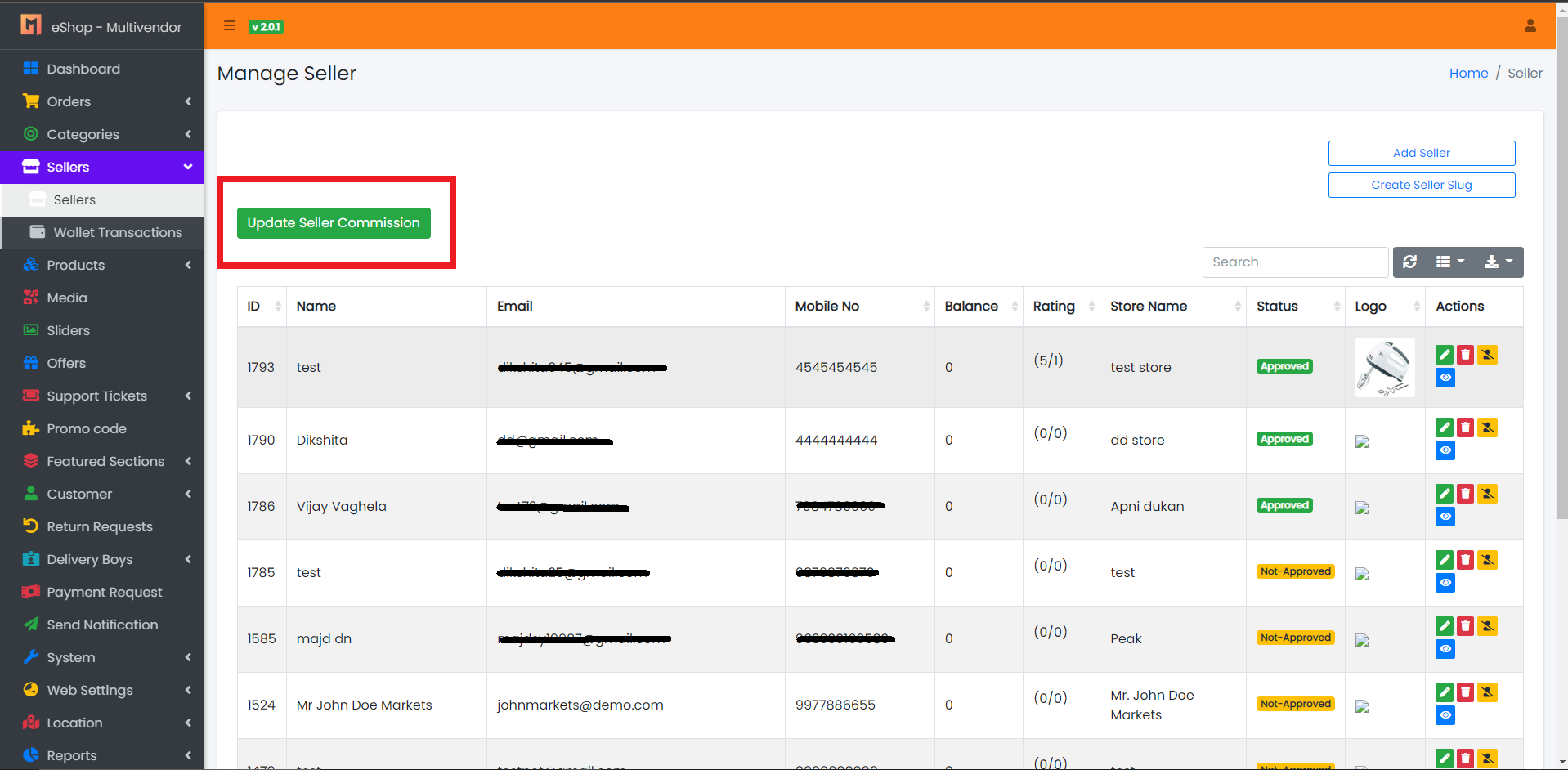
Task: Click the Create Seller Slug button
Action: point(1422,185)
